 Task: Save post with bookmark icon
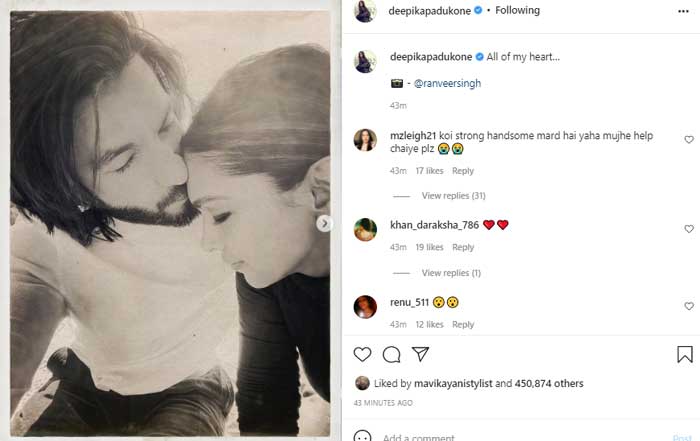pos(685,354)
